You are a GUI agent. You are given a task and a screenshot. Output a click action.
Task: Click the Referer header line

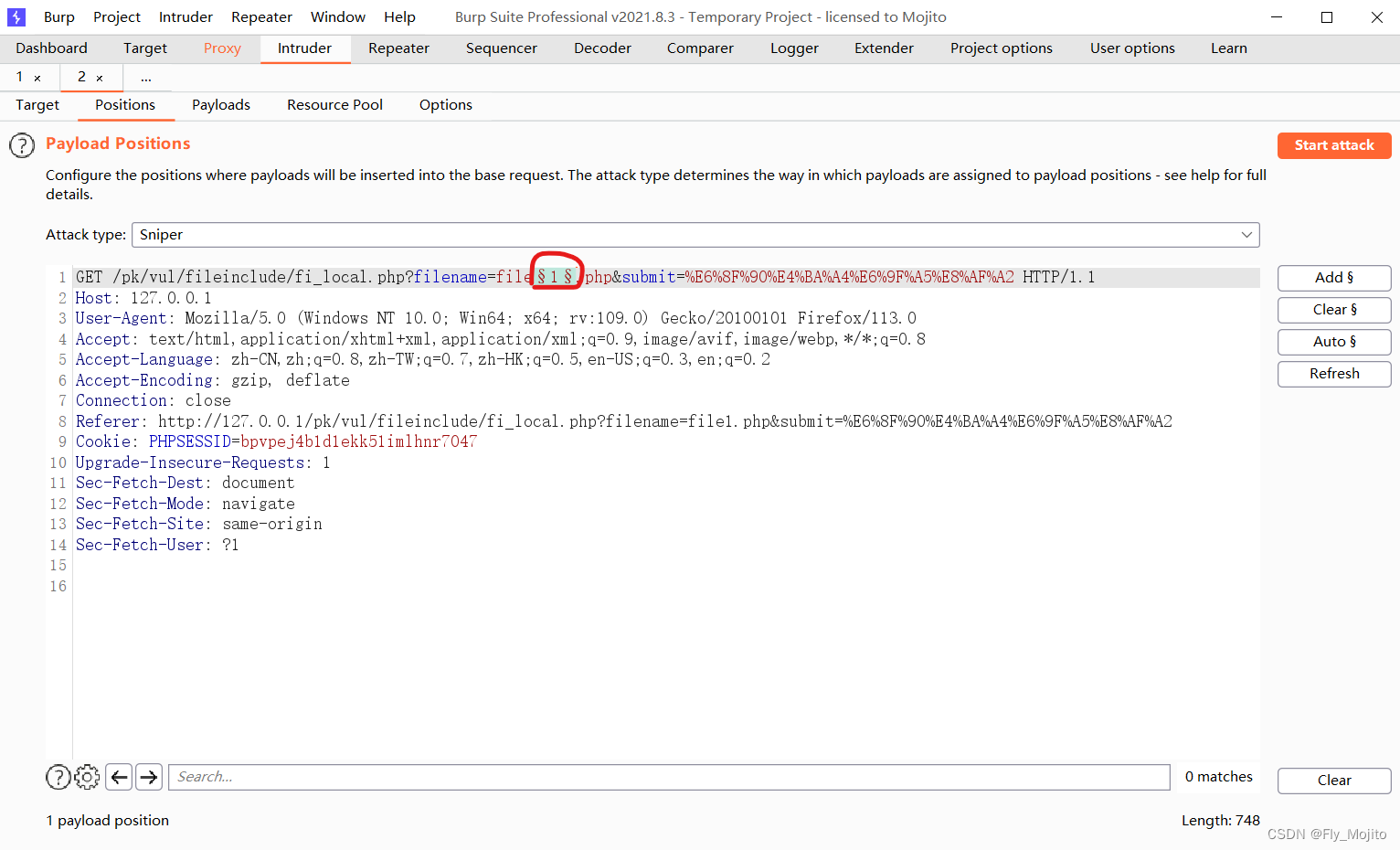click(623, 421)
